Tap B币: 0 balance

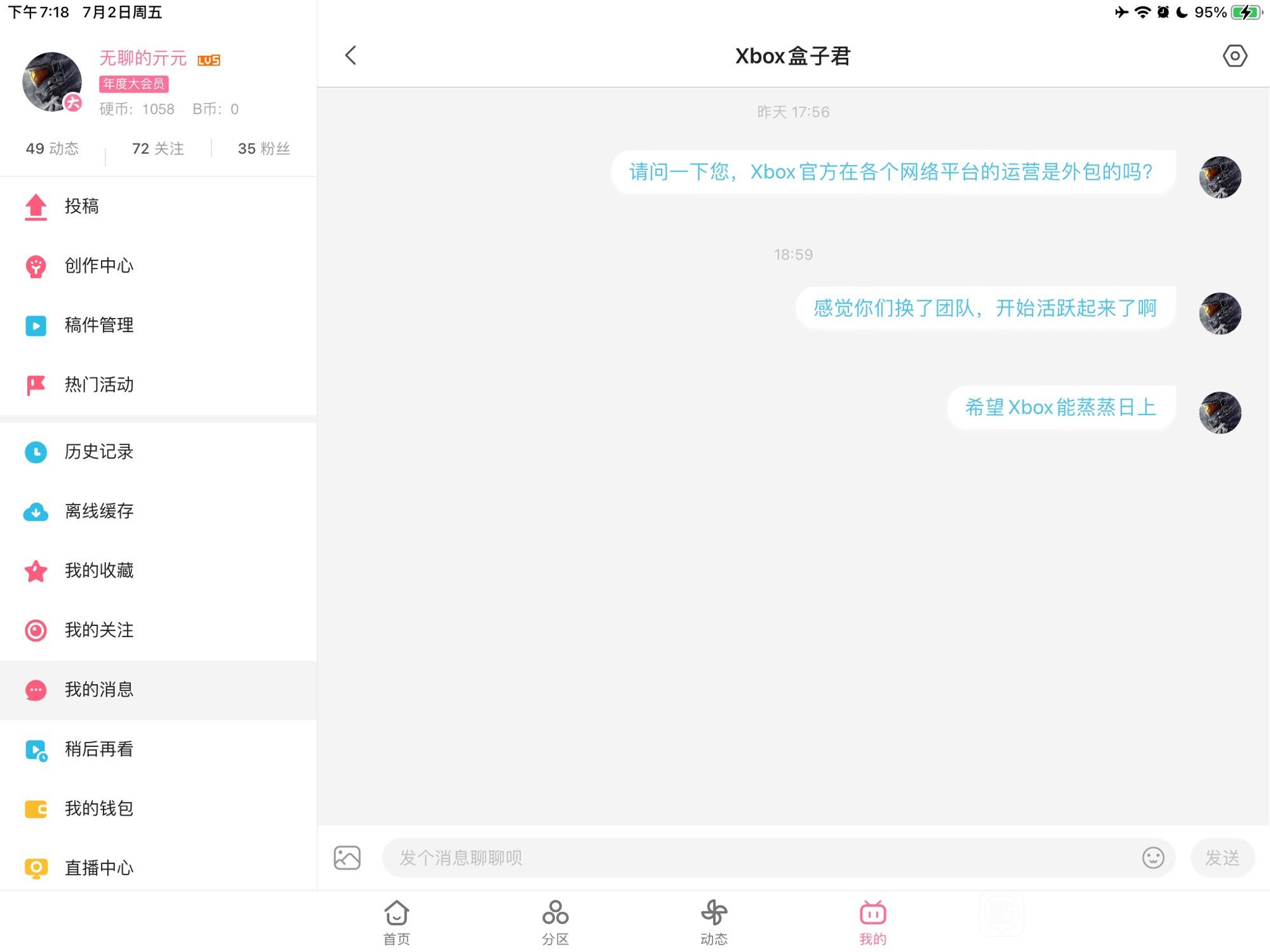(216, 109)
